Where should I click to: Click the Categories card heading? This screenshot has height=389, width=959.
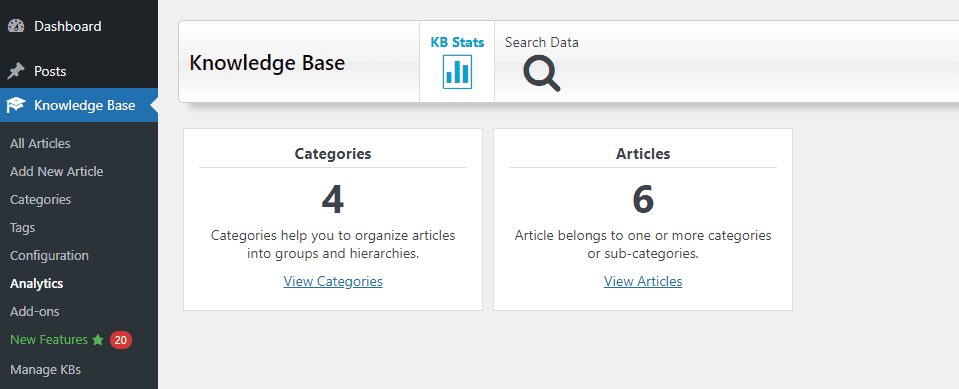[333, 154]
